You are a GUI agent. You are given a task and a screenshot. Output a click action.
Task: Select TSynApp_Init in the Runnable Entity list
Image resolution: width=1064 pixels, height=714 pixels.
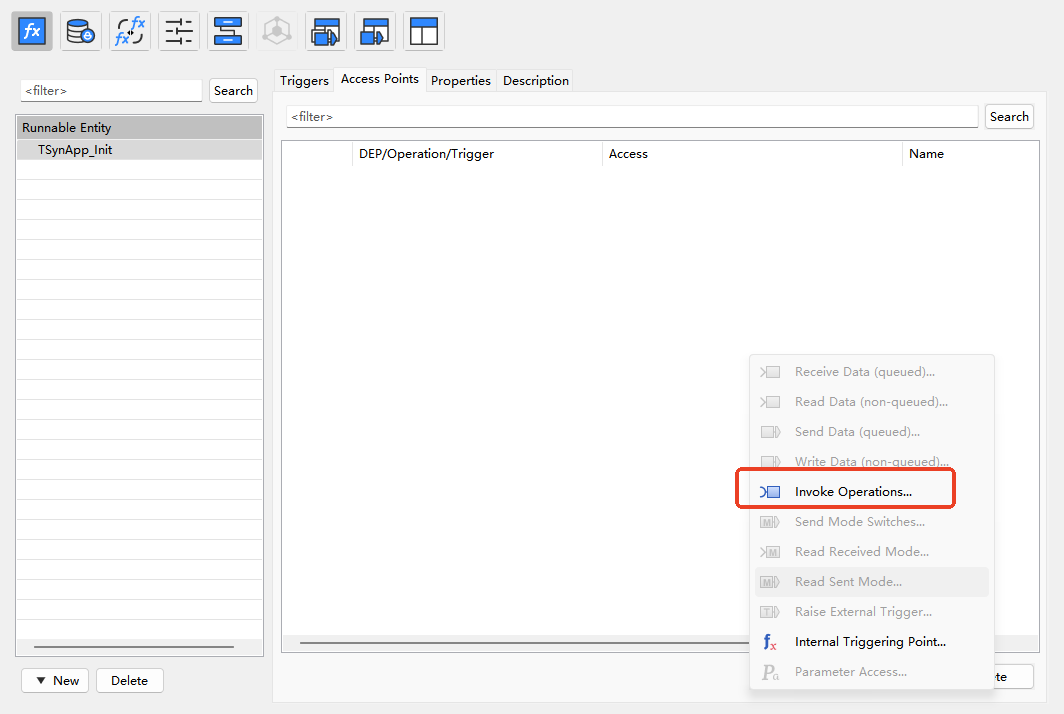click(x=75, y=150)
